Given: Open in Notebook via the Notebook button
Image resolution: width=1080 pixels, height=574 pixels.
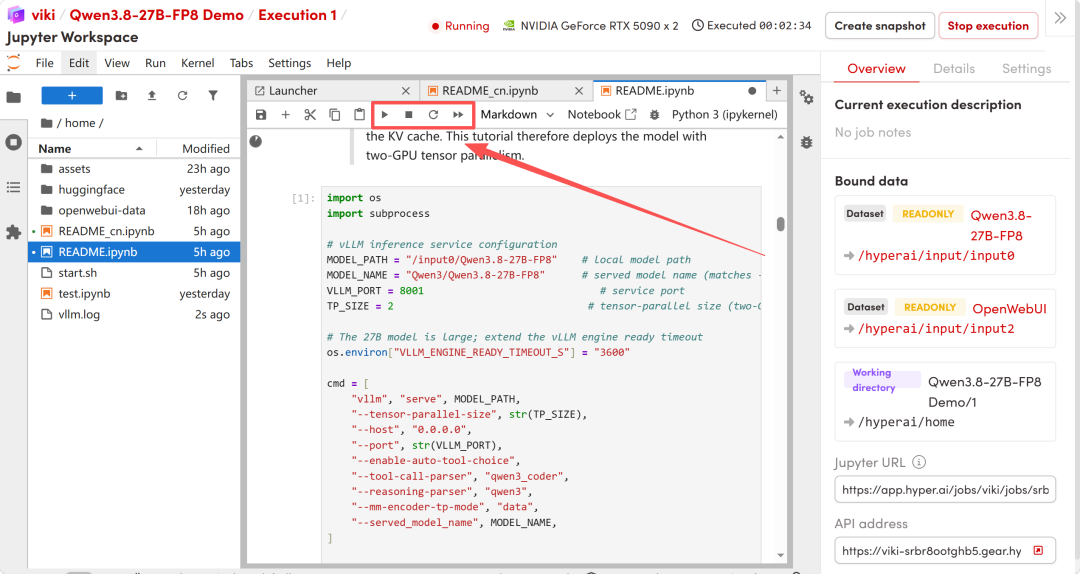Looking at the screenshot, I should 601,114.
